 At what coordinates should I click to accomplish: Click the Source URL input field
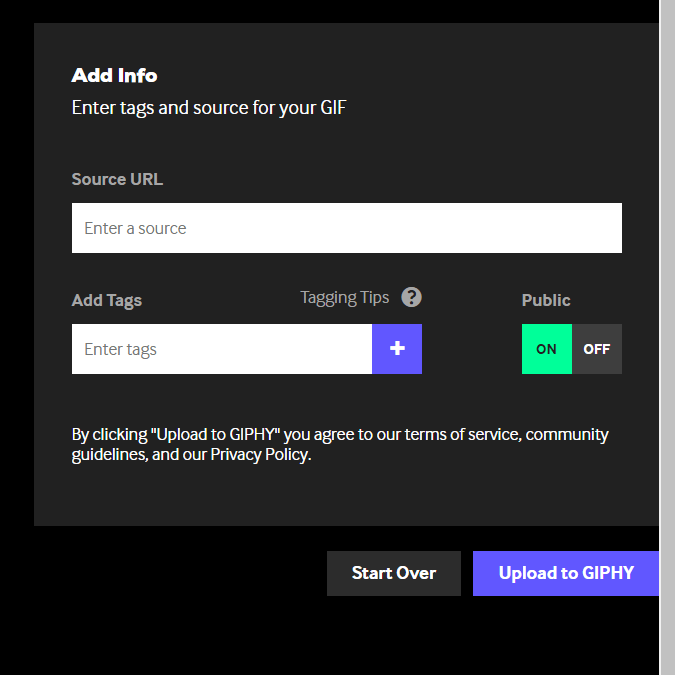pyautogui.click(x=347, y=228)
